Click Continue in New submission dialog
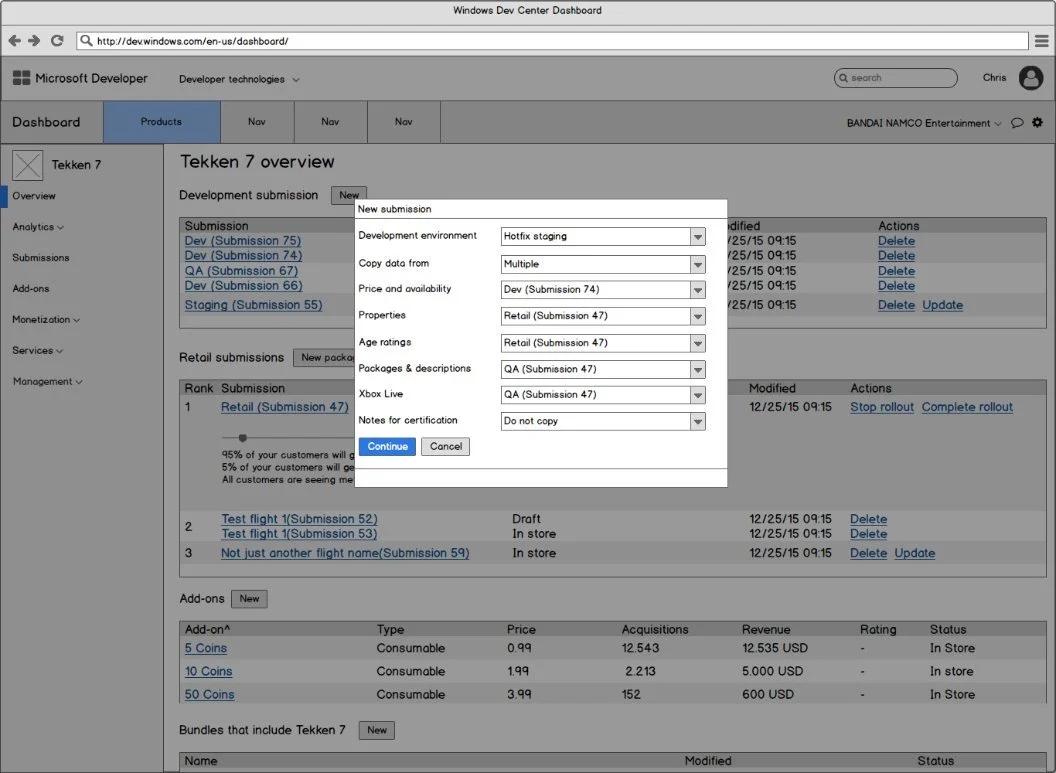This screenshot has width=1056, height=773. click(387, 446)
